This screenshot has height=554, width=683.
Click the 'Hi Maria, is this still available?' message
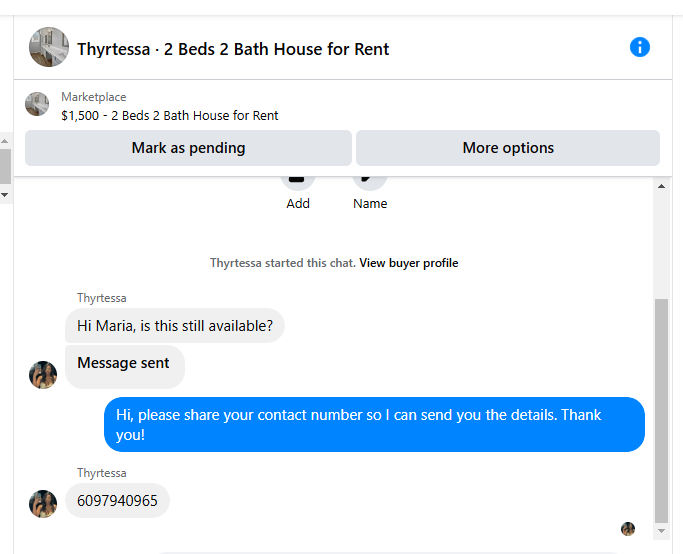click(174, 326)
